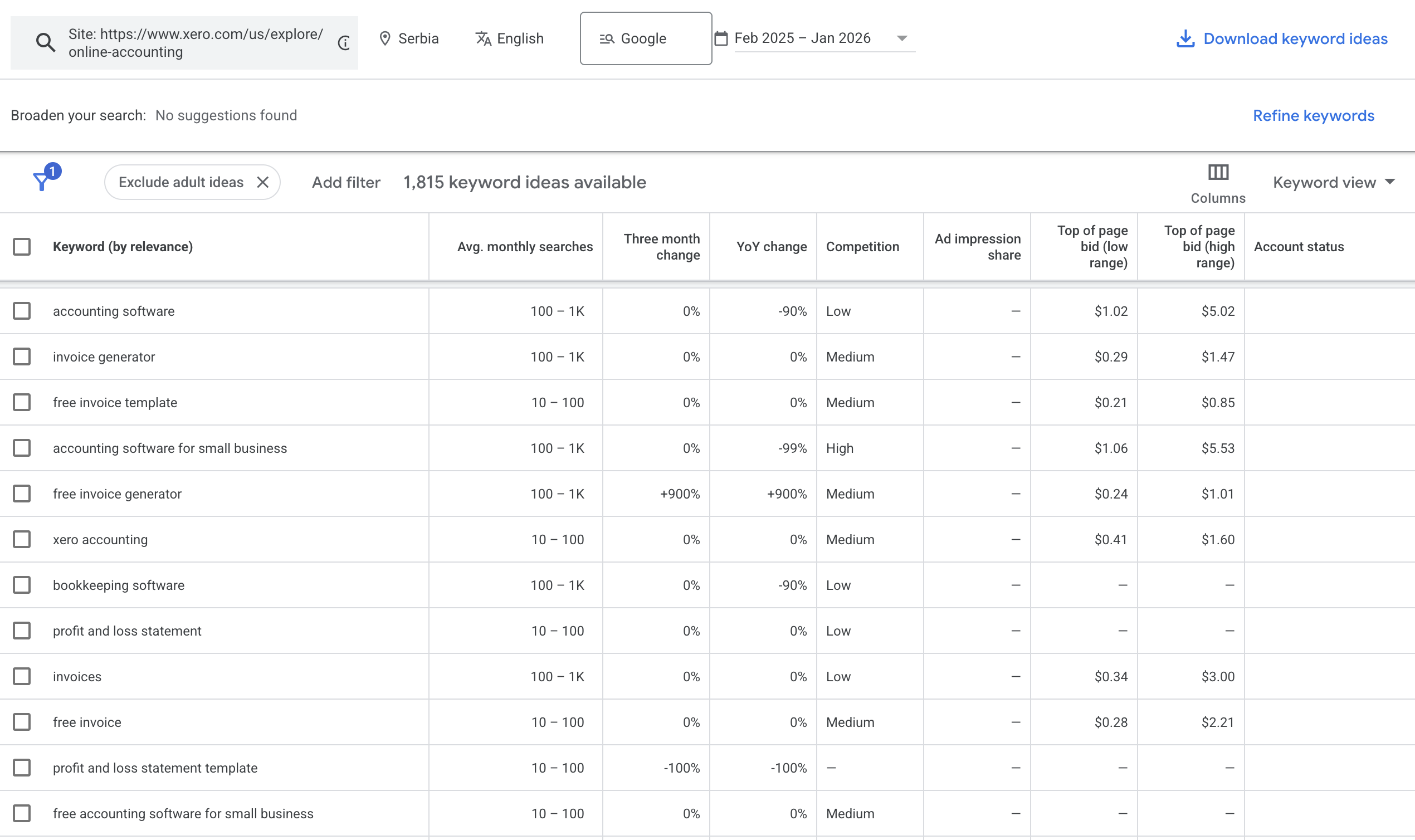Click the Add filter button
Image resolution: width=1415 pixels, height=840 pixels.
(x=346, y=182)
